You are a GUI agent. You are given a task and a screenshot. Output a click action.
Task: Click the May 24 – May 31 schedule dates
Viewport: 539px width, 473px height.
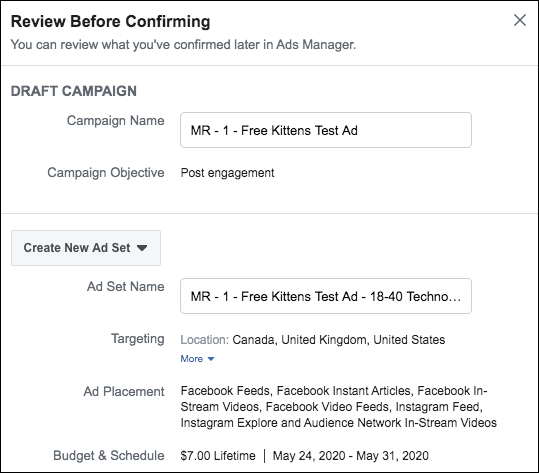pyautogui.click(x=351, y=455)
